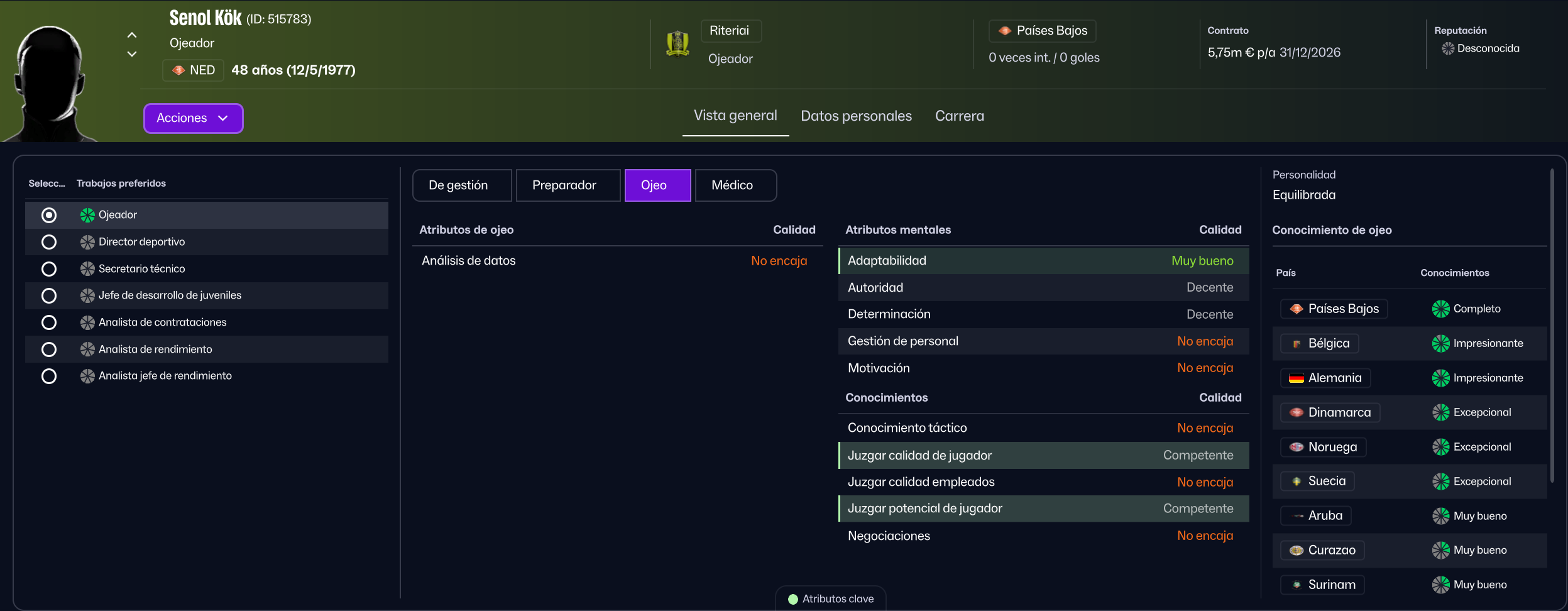Viewport: 1568px width, 611px height.
Task: Go to next staff member with down chevron
Action: pos(132,54)
